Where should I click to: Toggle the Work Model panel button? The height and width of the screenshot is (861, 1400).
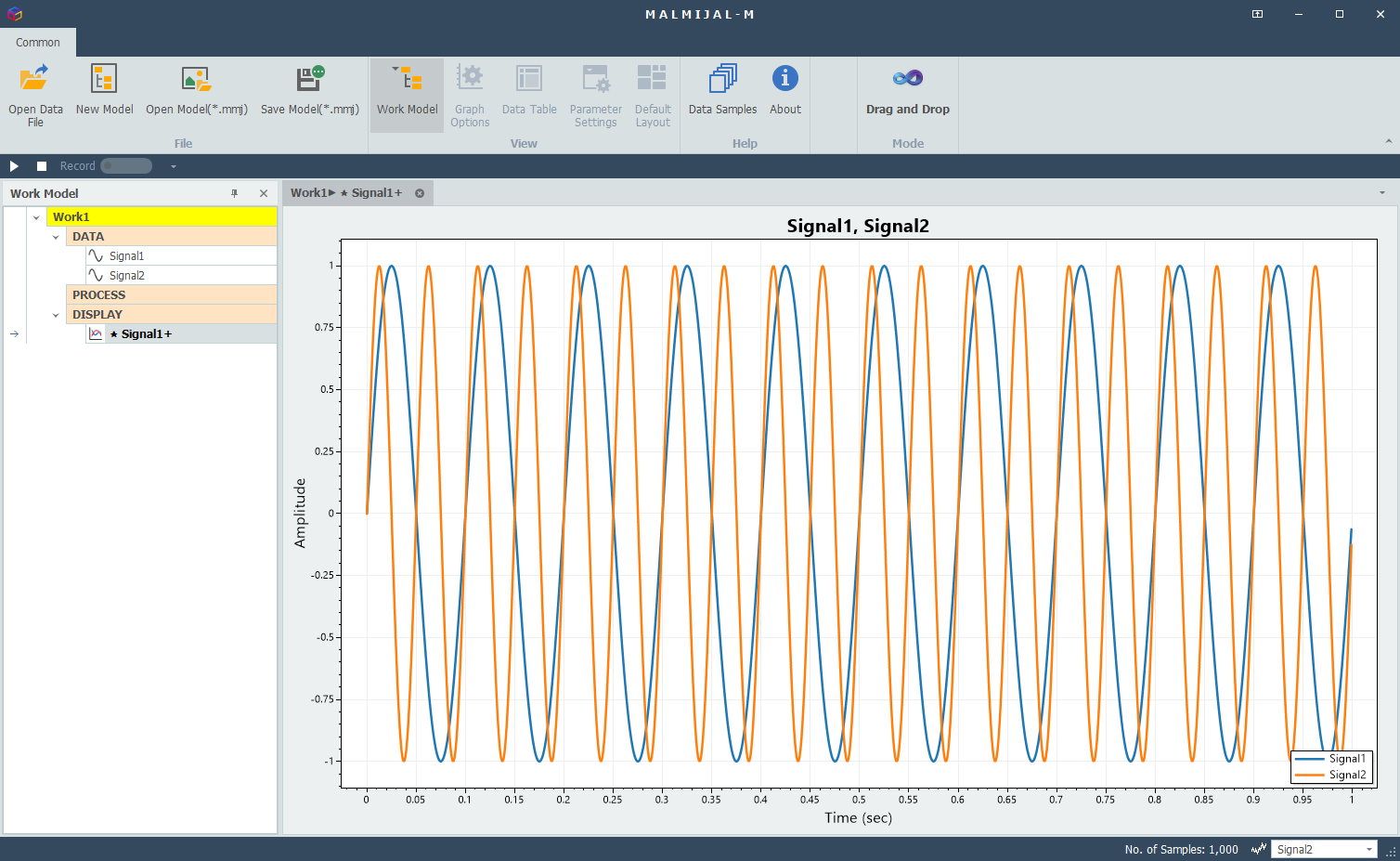pos(407,95)
